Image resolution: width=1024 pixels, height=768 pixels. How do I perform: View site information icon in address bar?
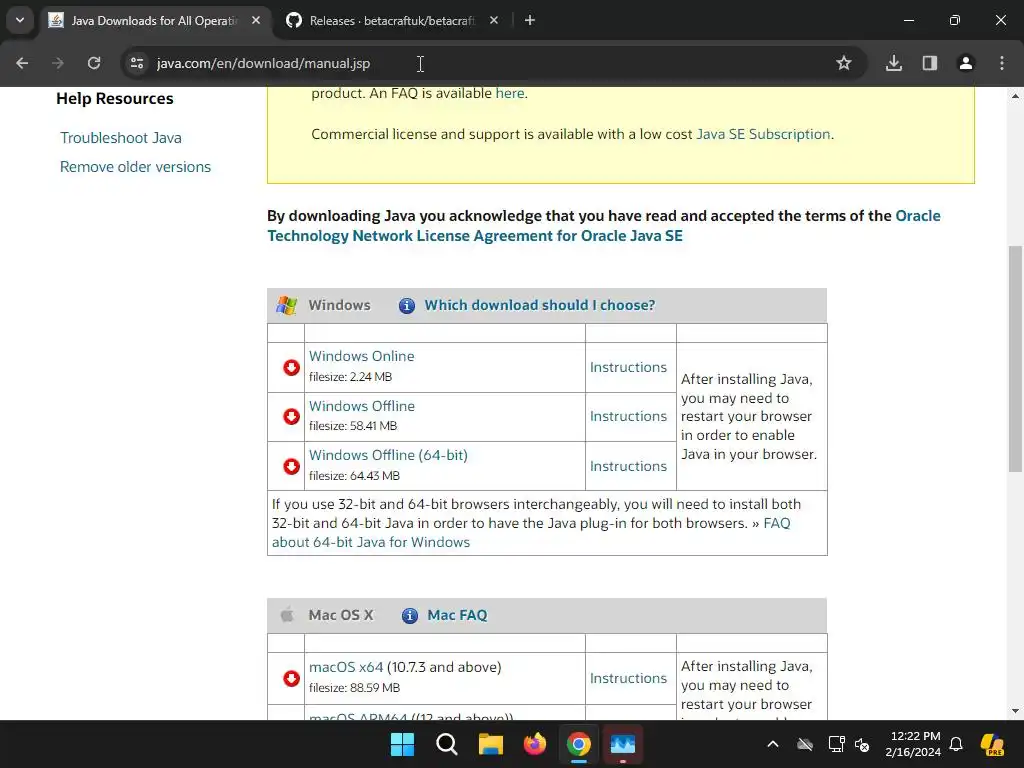click(136, 63)
